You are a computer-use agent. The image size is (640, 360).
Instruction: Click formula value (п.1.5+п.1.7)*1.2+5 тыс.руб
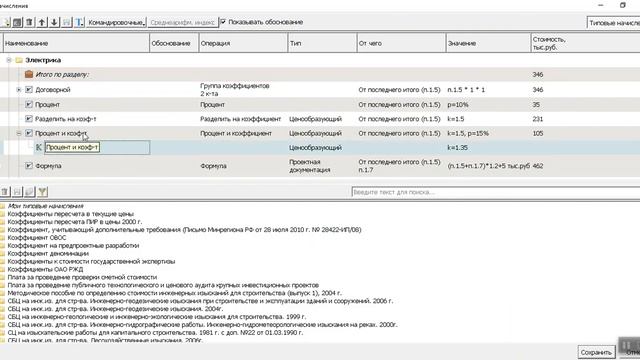click(489, 166)
